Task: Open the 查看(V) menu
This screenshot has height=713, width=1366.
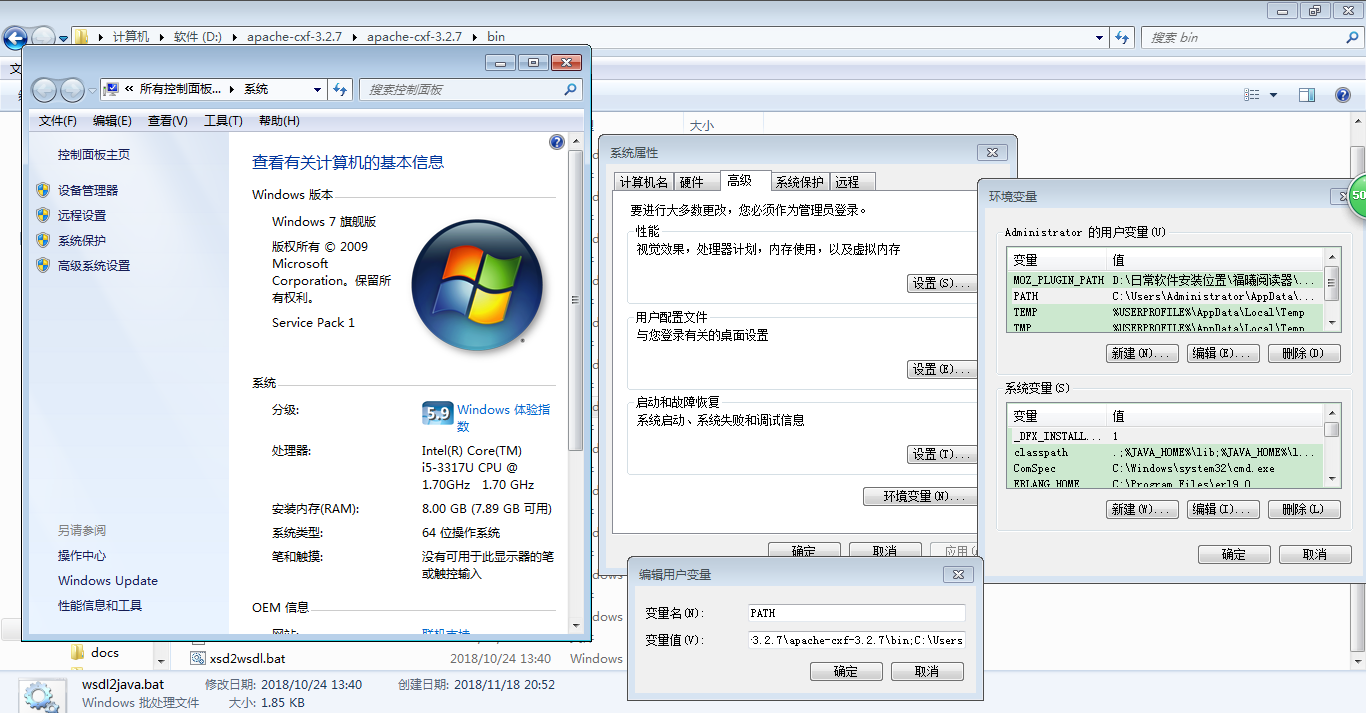Action: [167, 121]
